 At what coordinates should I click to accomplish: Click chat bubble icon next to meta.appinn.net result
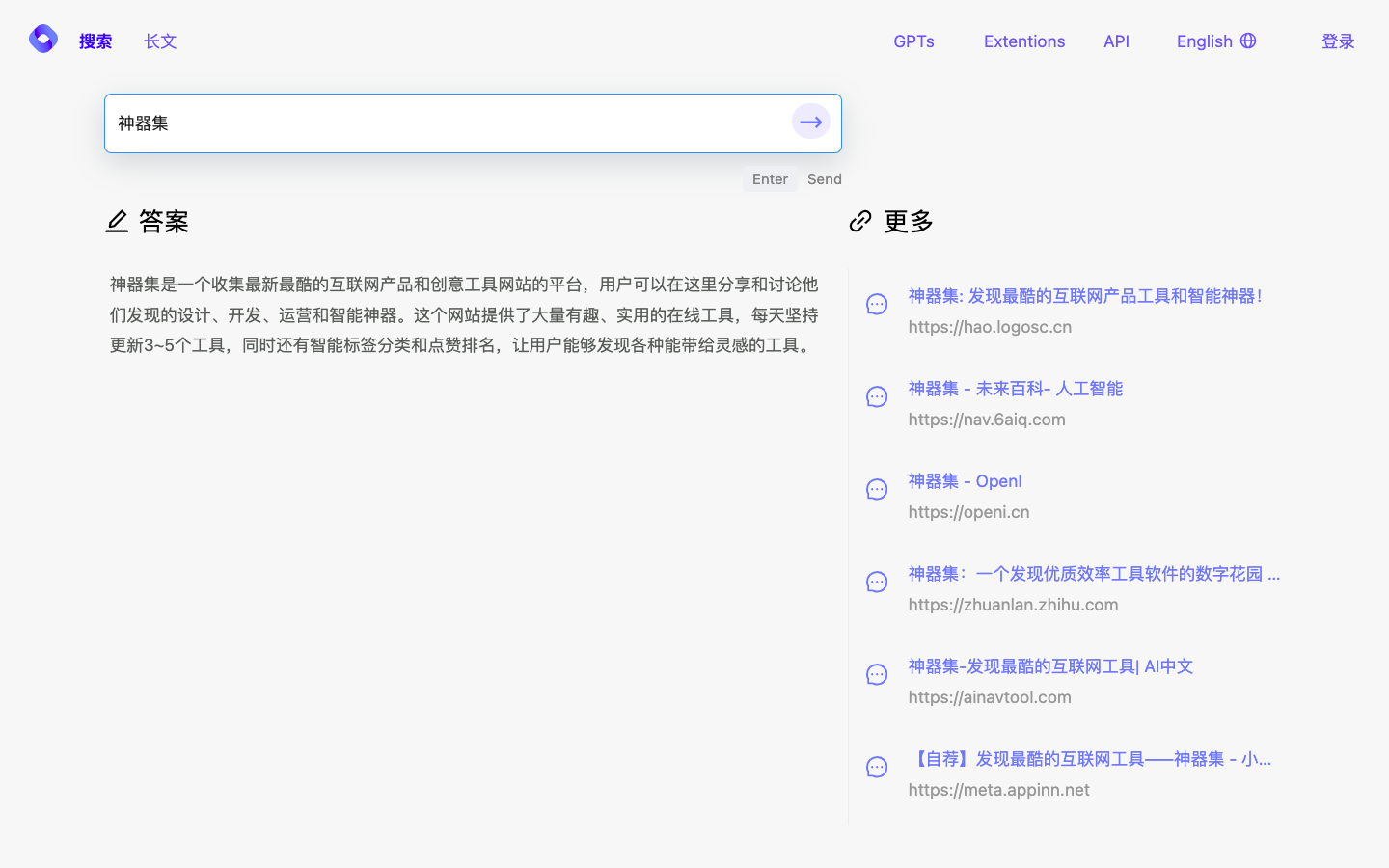tap(877, 767)
